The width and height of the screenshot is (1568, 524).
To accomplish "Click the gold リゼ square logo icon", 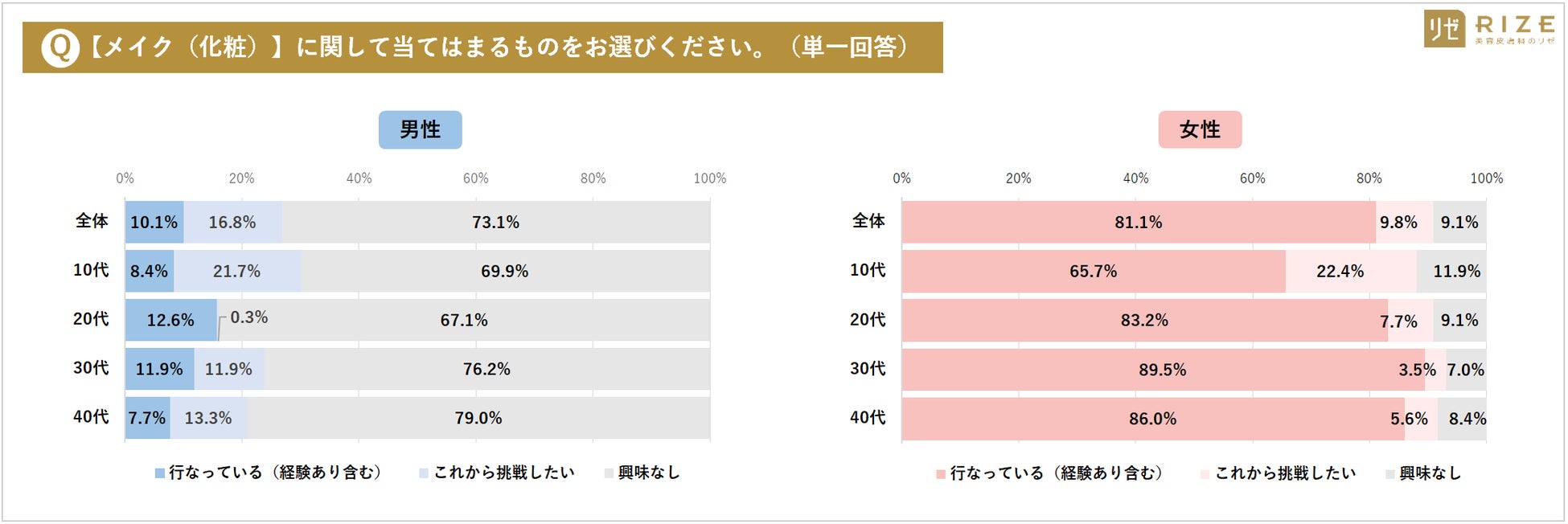I will click(1444, 29).
